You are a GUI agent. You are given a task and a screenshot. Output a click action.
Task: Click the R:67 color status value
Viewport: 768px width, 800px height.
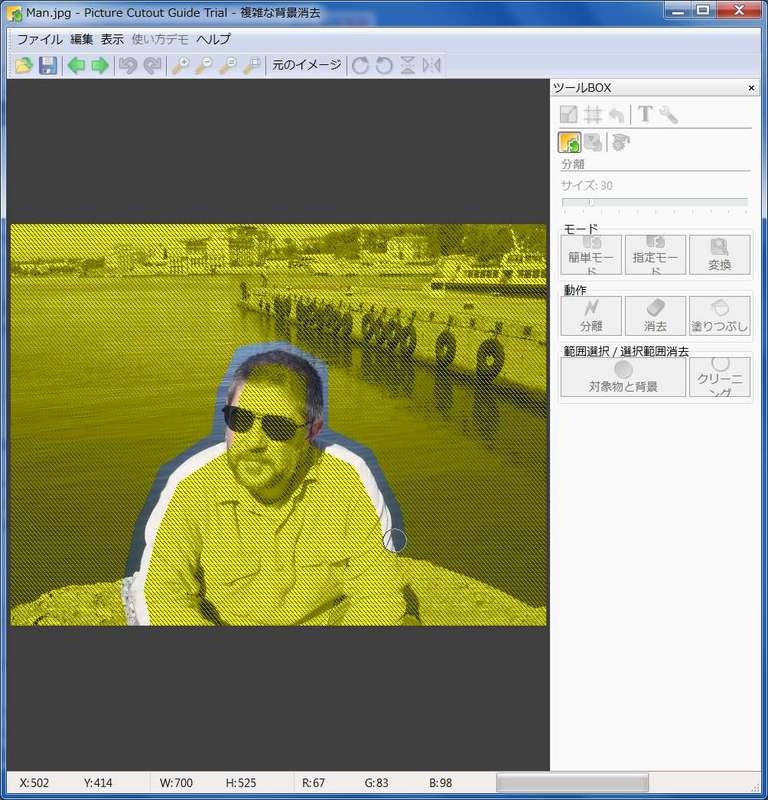point(313,783)
